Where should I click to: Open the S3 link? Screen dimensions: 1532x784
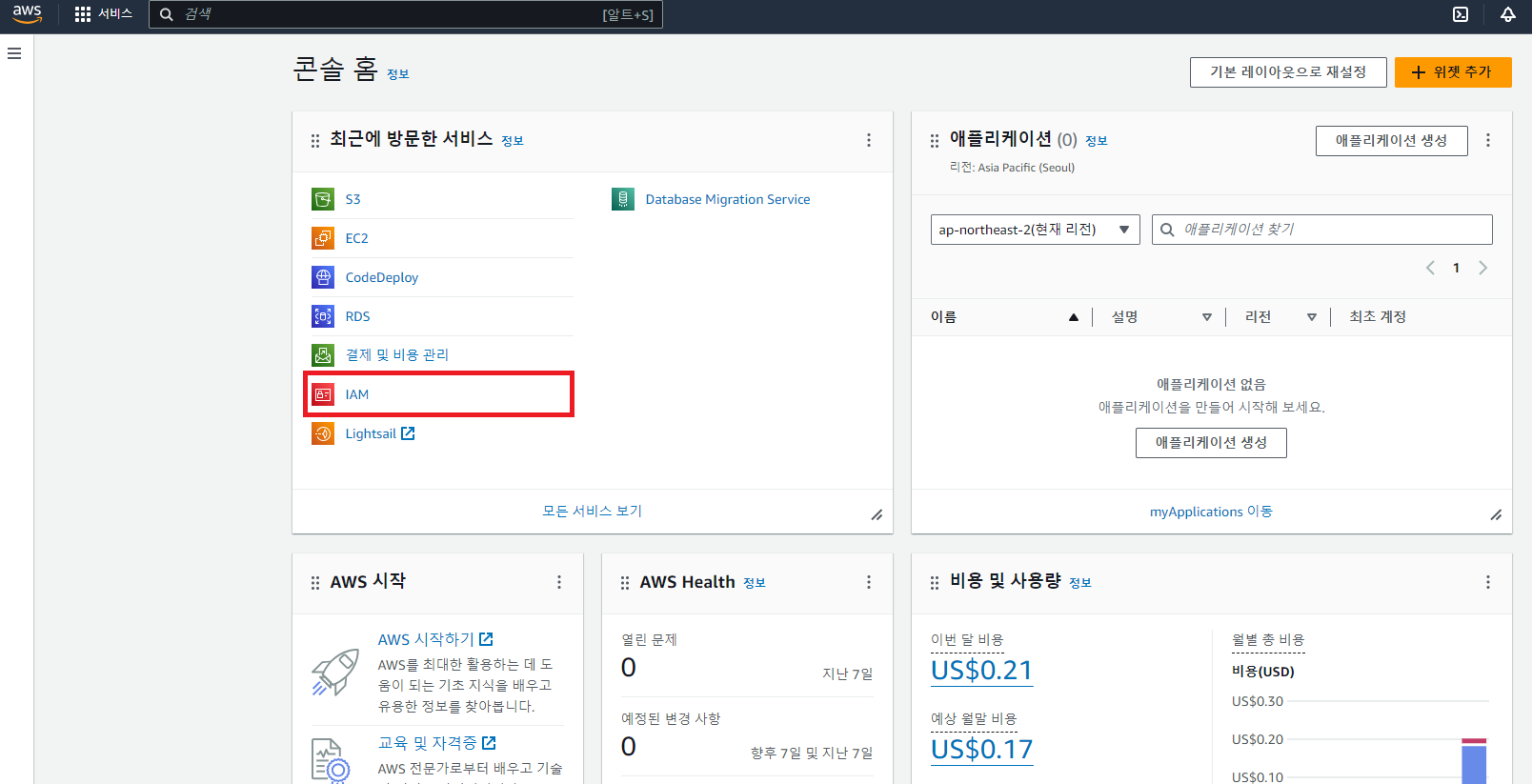click(x=353, y=199)
